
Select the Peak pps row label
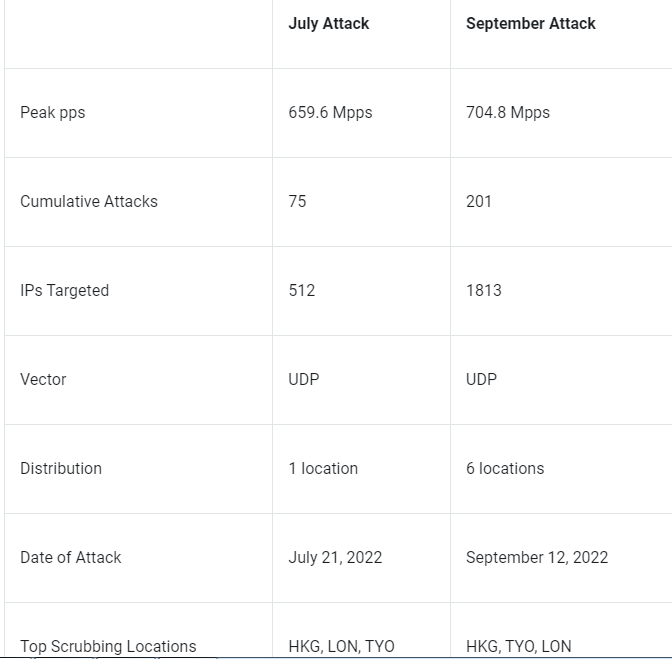(x=53, y=113)
